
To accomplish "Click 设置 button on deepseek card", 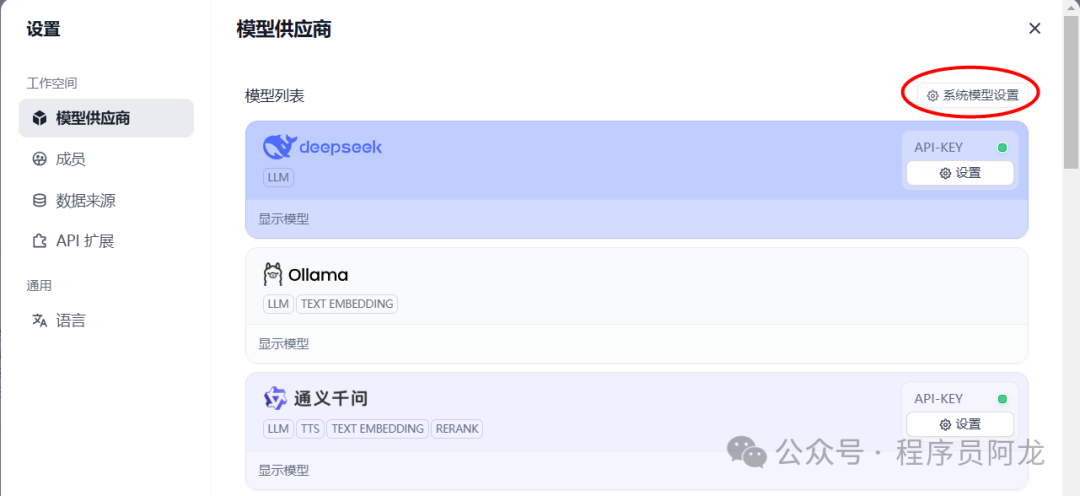I will coord(960,173).
